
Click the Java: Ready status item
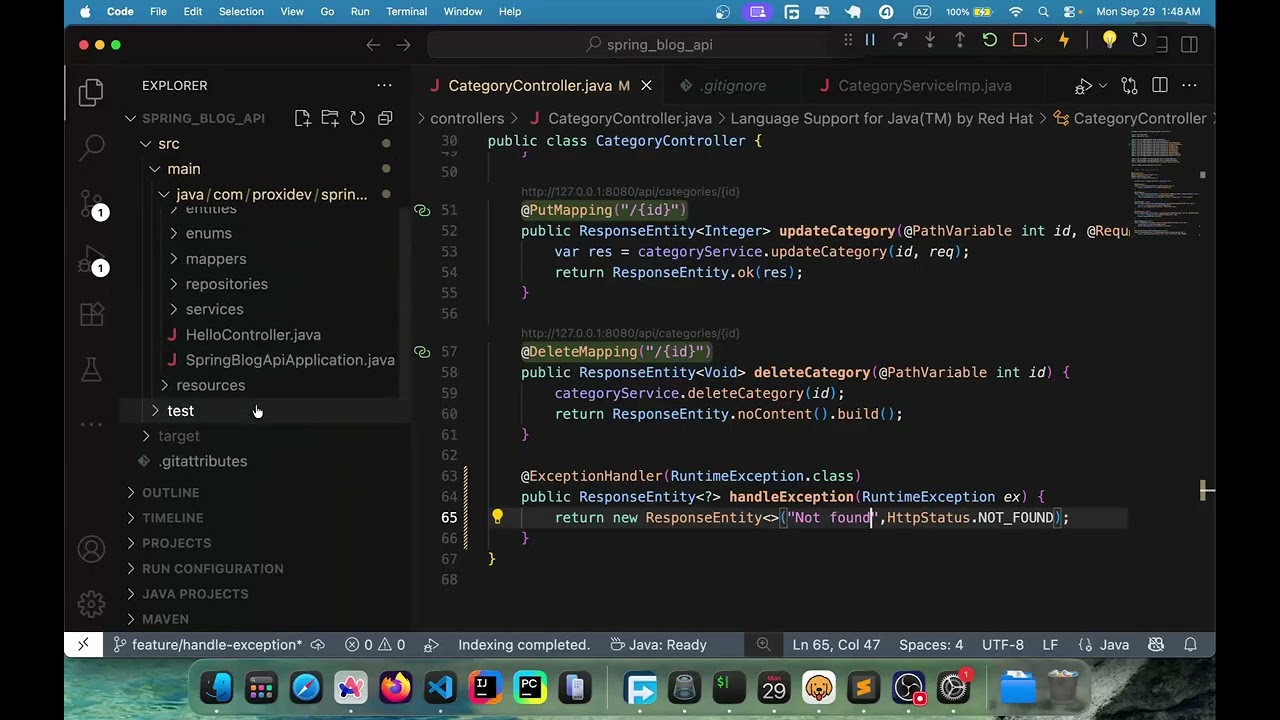coord(658,645)
